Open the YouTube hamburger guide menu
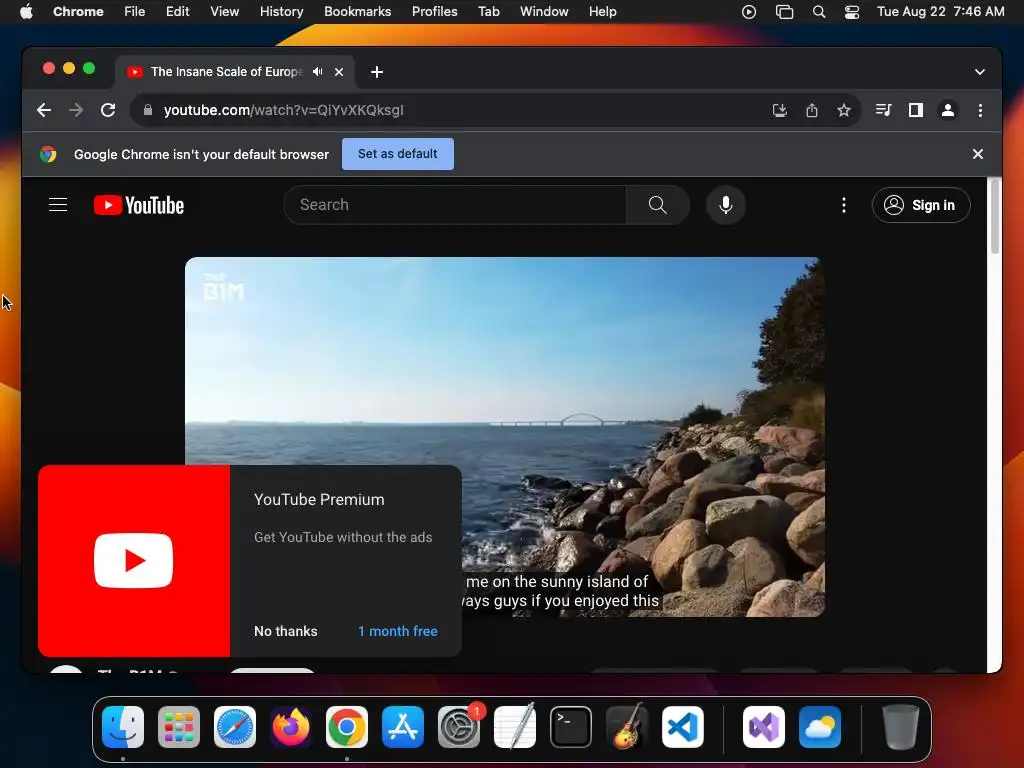 (58, 205)
